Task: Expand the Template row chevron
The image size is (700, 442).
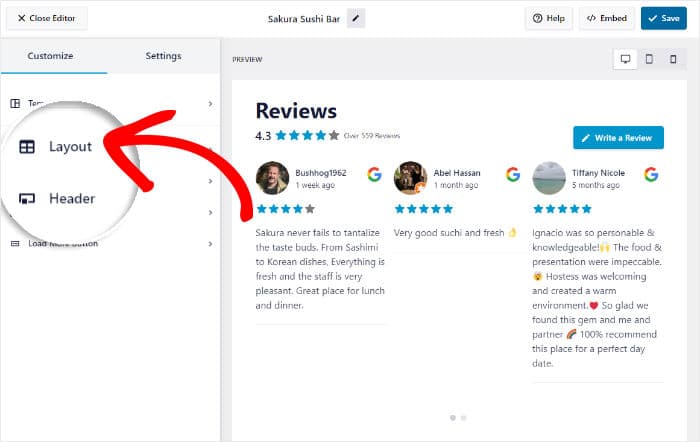Action: (210, 104)
